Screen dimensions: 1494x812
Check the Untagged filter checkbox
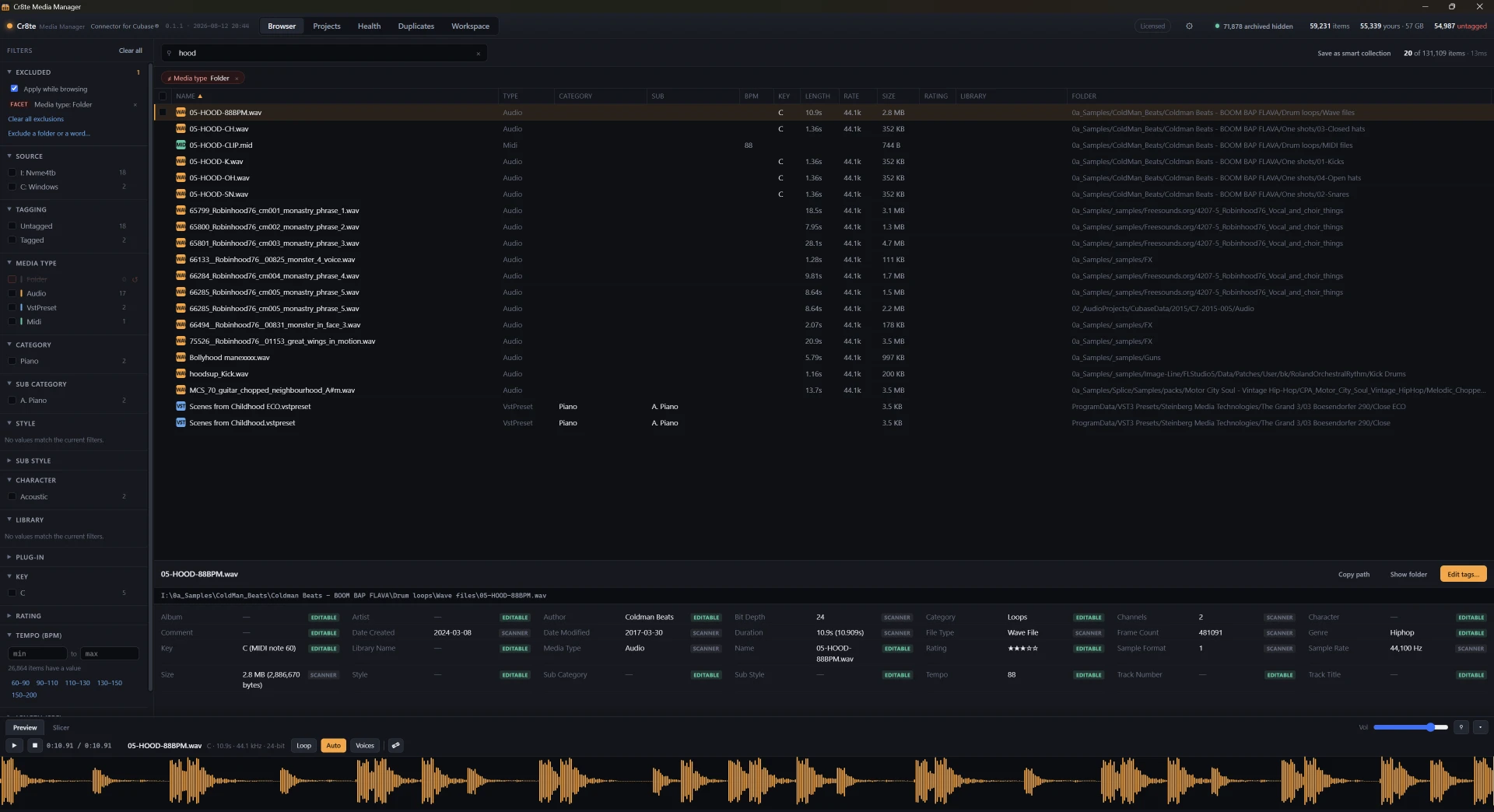click(x=12, y=226)
